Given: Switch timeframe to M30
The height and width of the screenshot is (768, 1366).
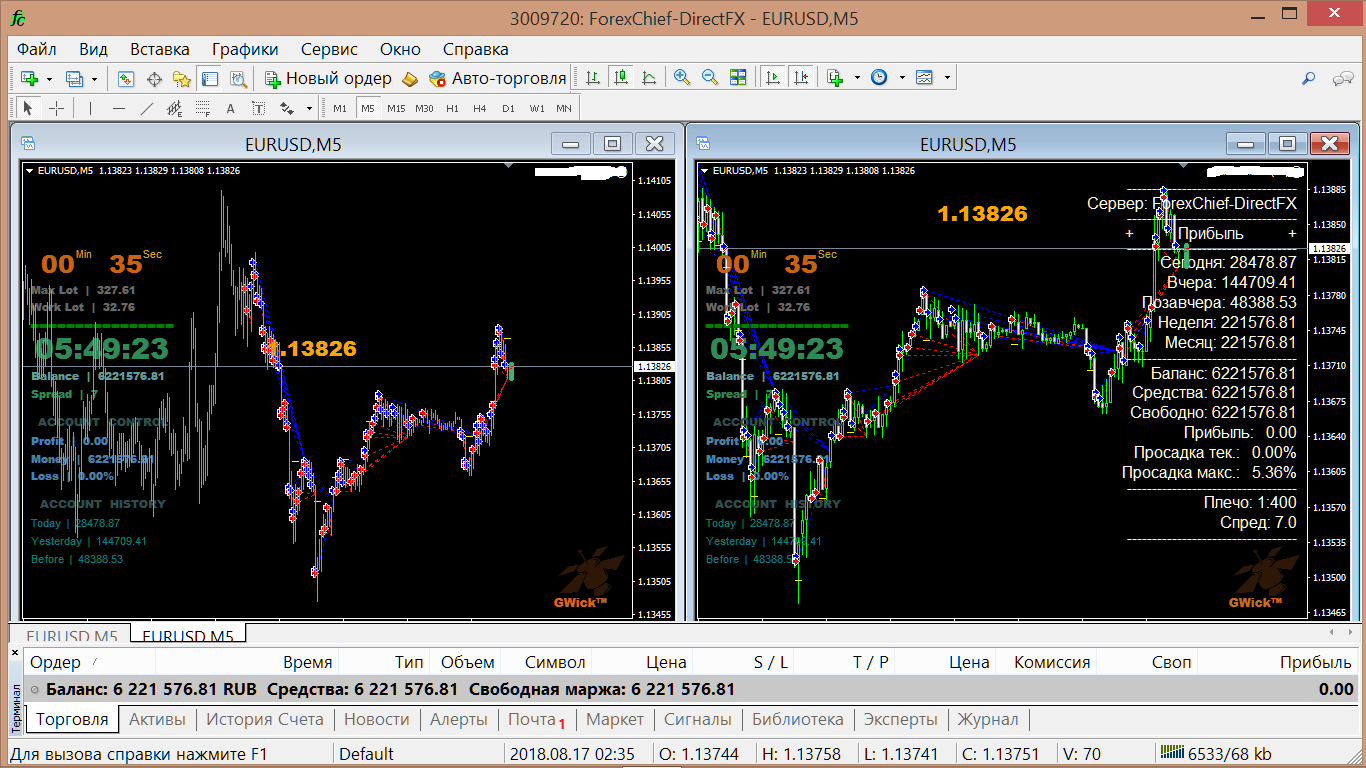Looking at the screenshot, I should click(424, 108).
